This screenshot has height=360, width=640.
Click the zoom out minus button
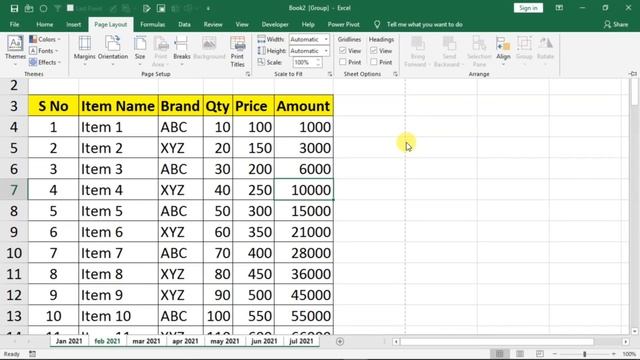[x=555, y=354]
